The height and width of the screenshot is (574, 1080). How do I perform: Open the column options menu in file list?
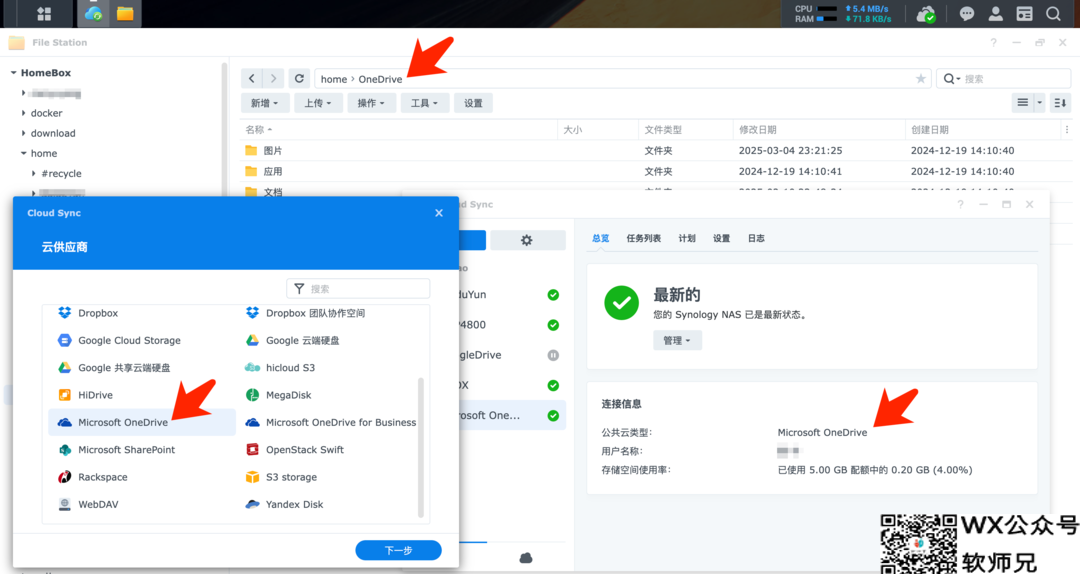click(x=1067, y=130)
